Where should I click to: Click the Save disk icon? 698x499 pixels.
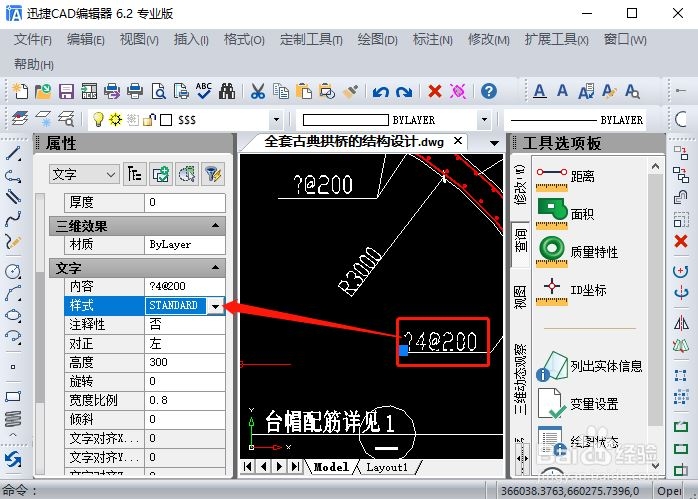pos(66,91)
